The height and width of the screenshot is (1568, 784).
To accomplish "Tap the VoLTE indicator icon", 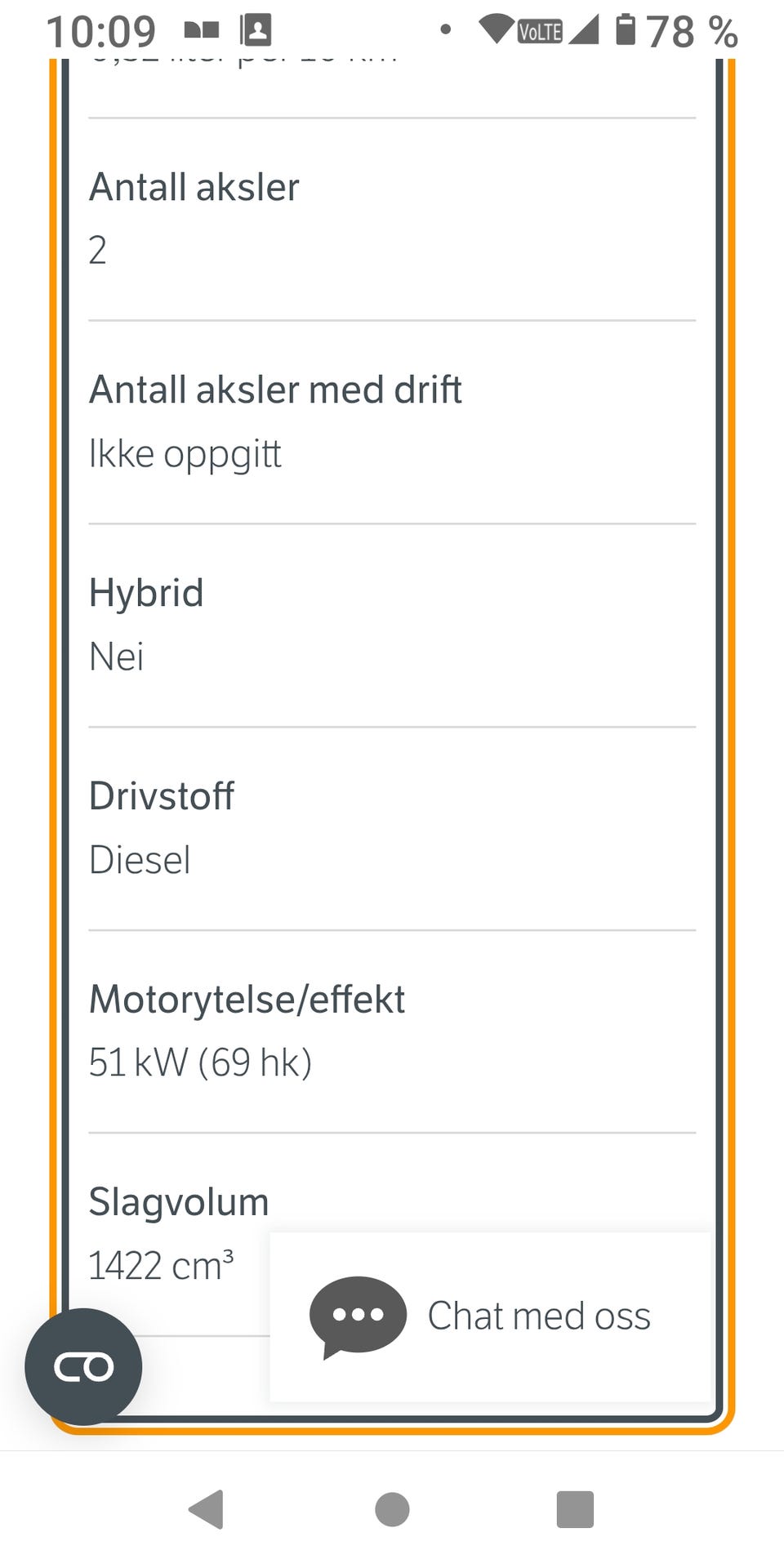I will 541,32.
